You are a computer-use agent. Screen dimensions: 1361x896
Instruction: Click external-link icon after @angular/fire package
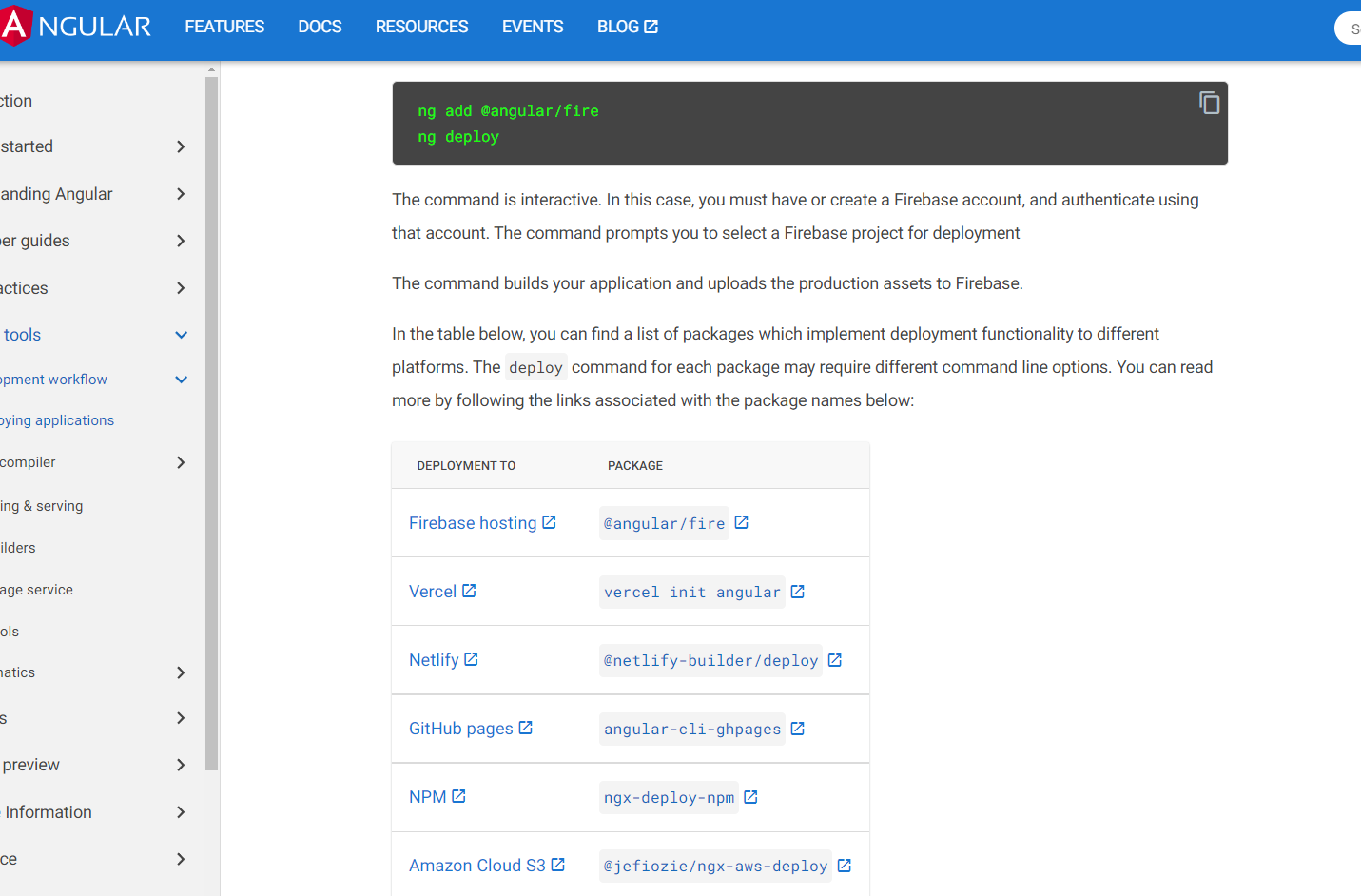pos(742,522)
